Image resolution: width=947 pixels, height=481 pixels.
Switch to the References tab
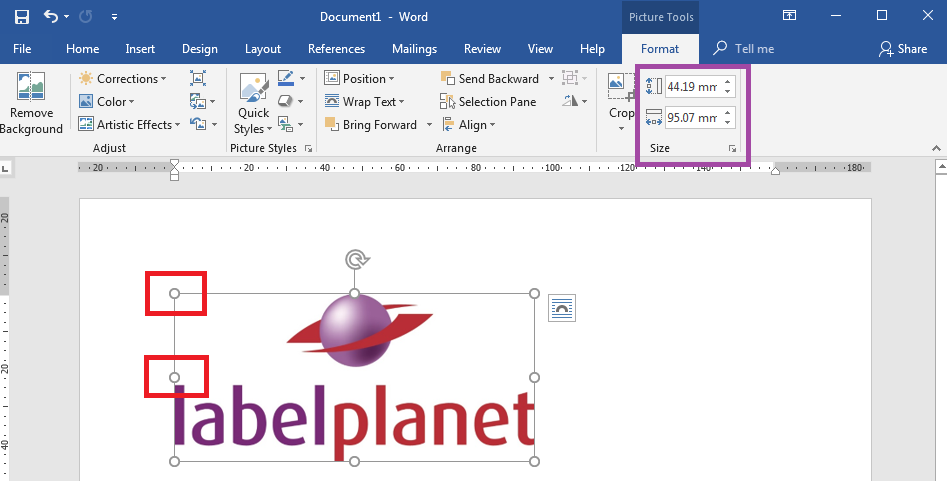tap(336, 49)
